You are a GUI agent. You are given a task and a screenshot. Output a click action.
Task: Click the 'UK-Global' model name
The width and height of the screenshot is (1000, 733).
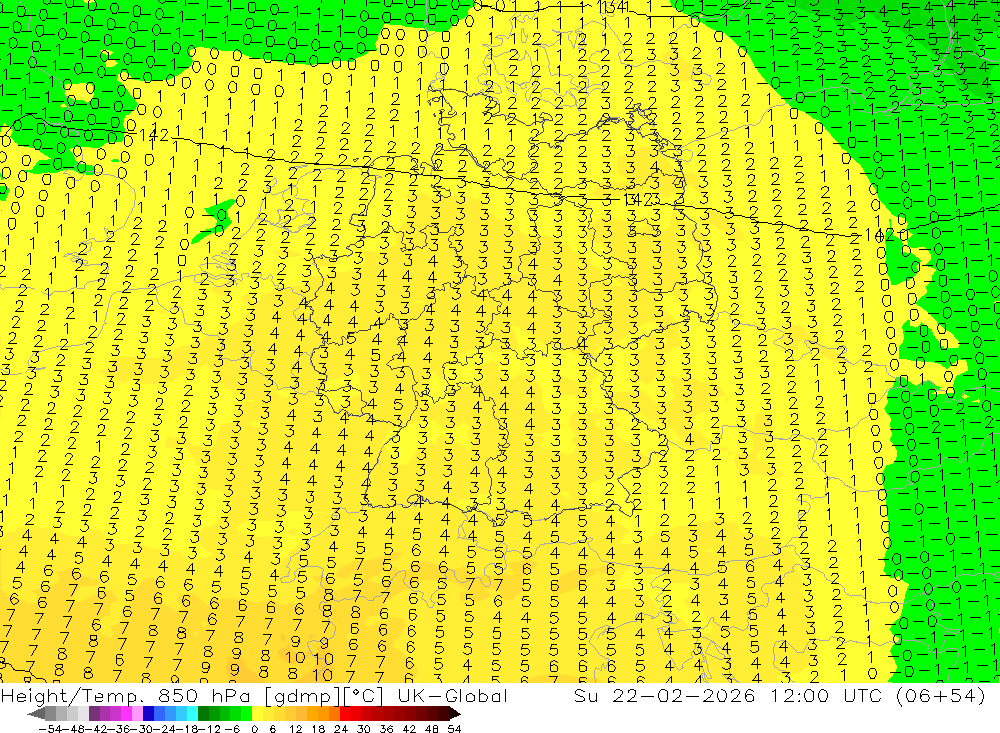coord(453,695)
